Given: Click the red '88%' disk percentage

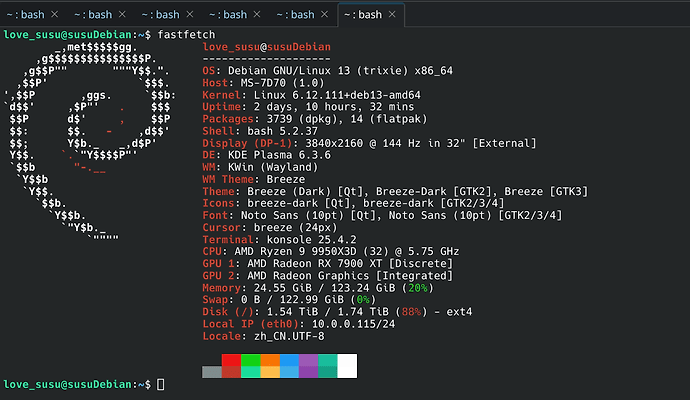Looking at the screenshot, I should pyautogui.click(x=411, y=312).
